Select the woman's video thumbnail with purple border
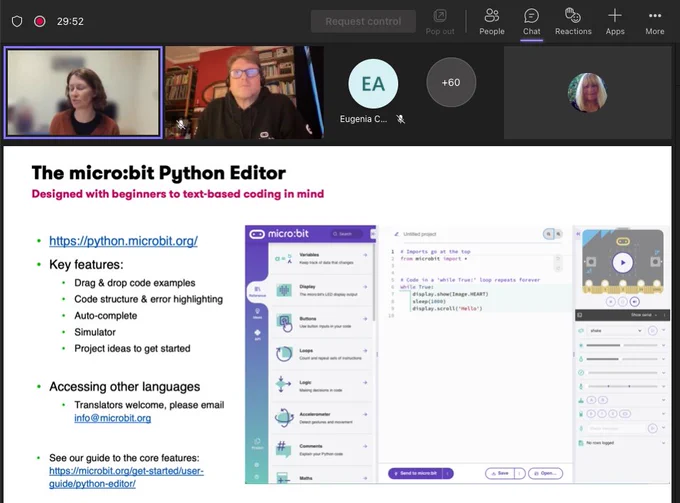This screenshot has width=680, height=503. click(83, 92)
